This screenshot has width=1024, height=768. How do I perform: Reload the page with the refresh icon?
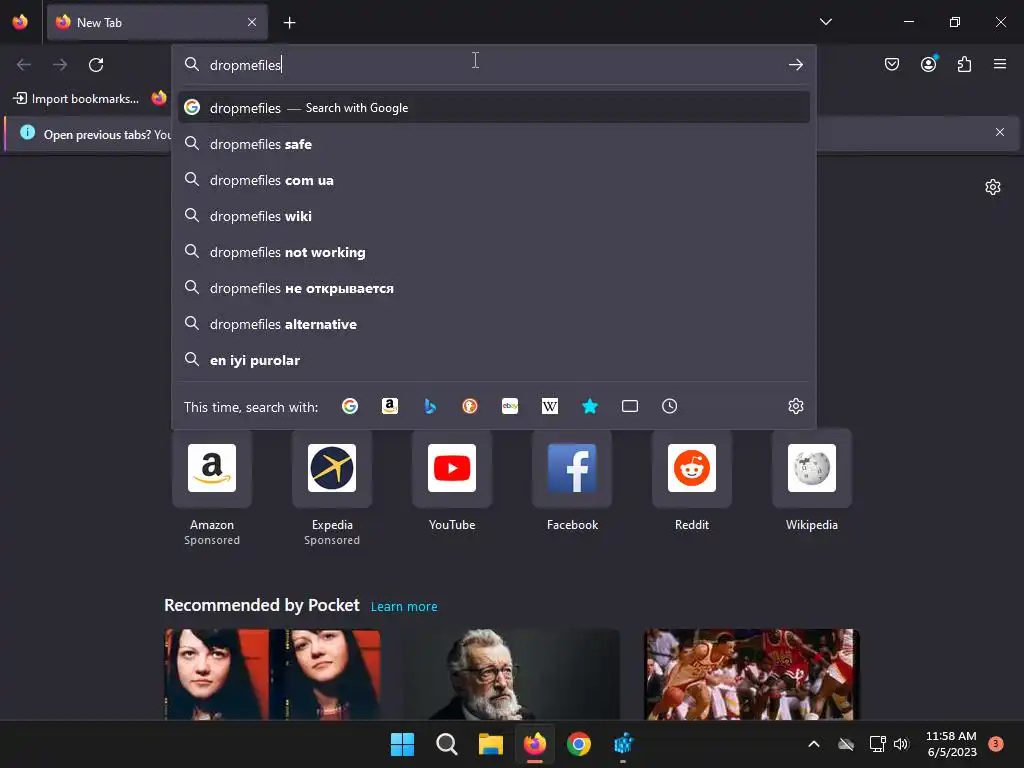click(x=96, y=65)
